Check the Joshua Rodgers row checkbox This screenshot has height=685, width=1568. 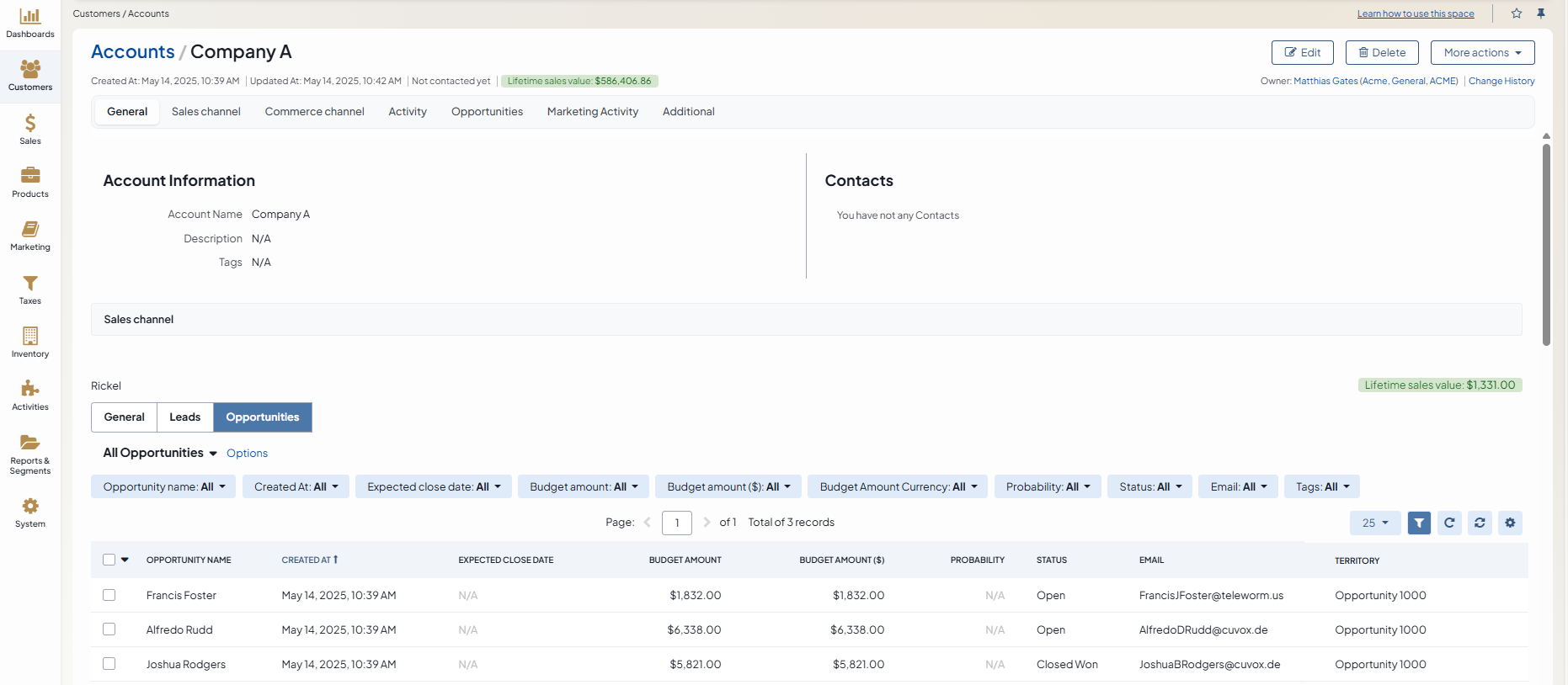pos(109,664)
